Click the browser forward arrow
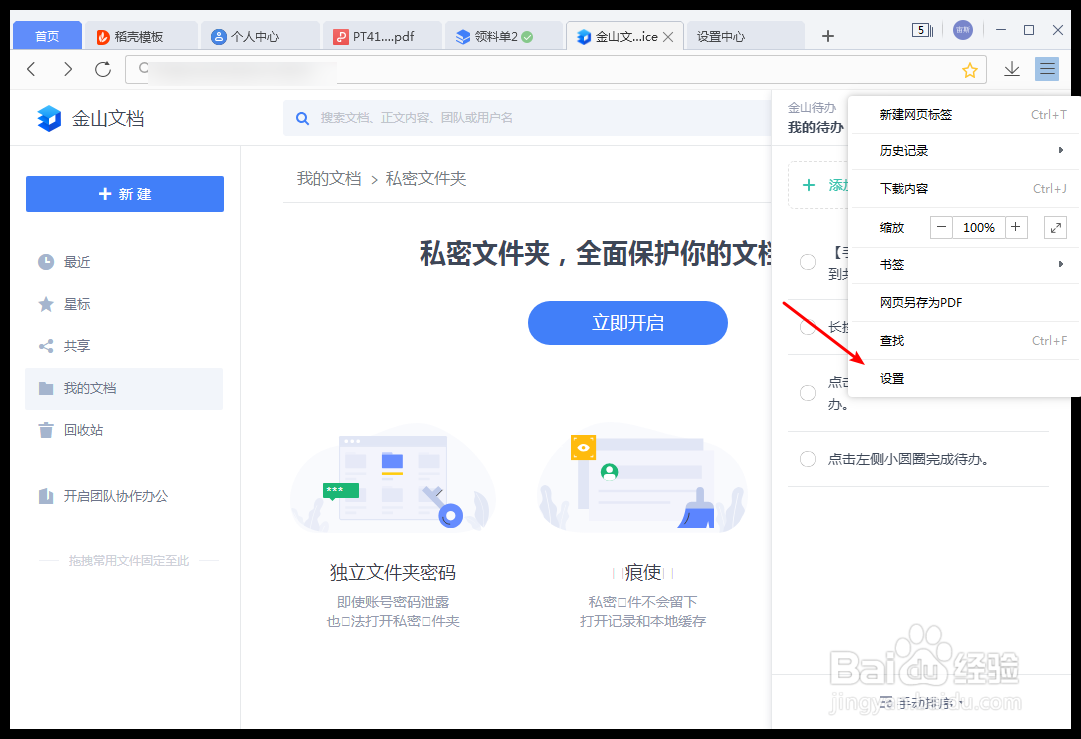 click(x=68, y=69)
